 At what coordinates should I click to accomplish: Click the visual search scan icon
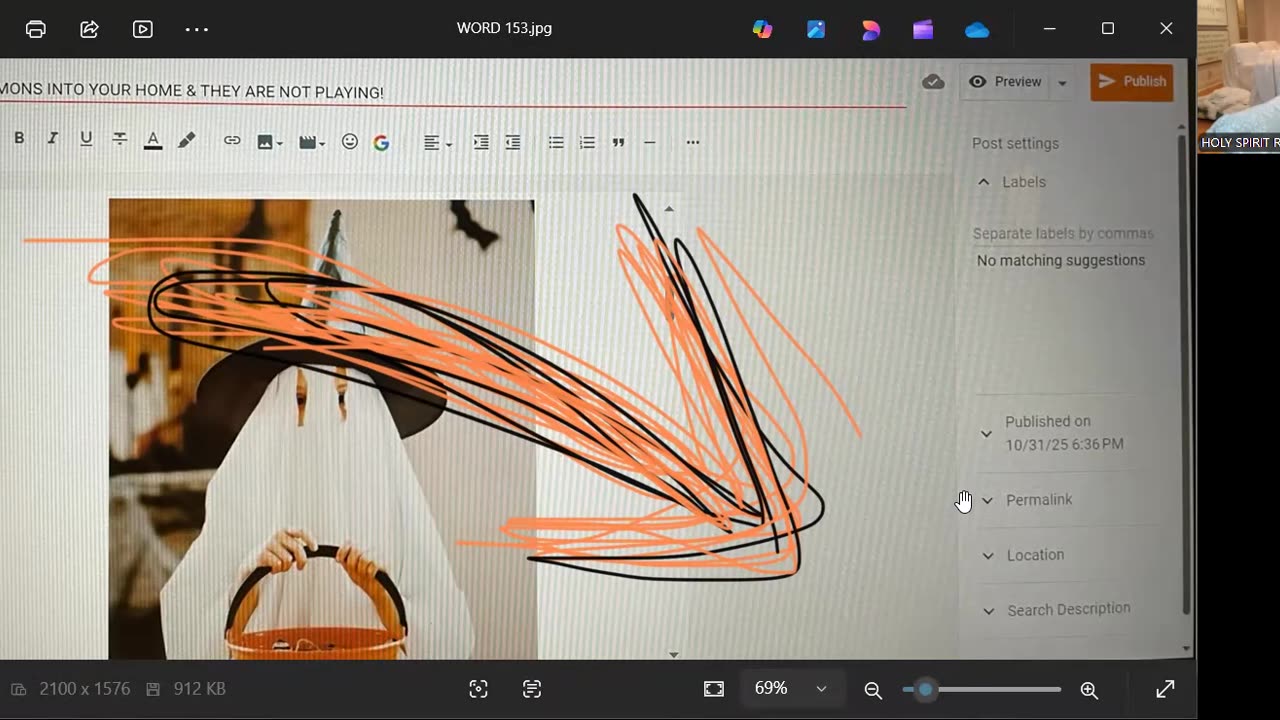coord(478,689)
